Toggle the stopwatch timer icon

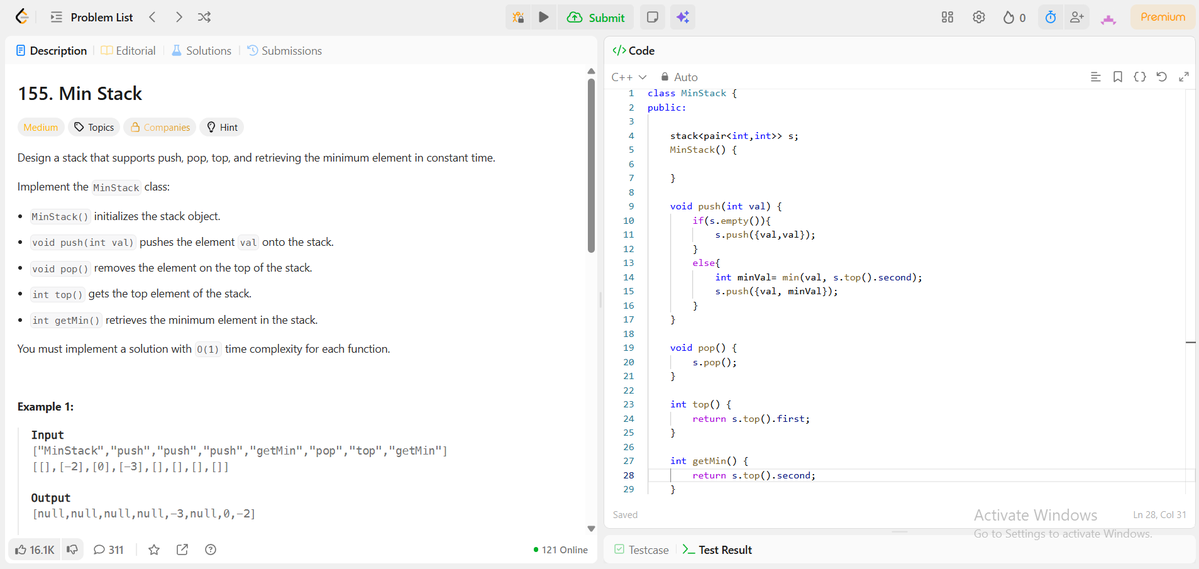click(x=1050, y=17)
